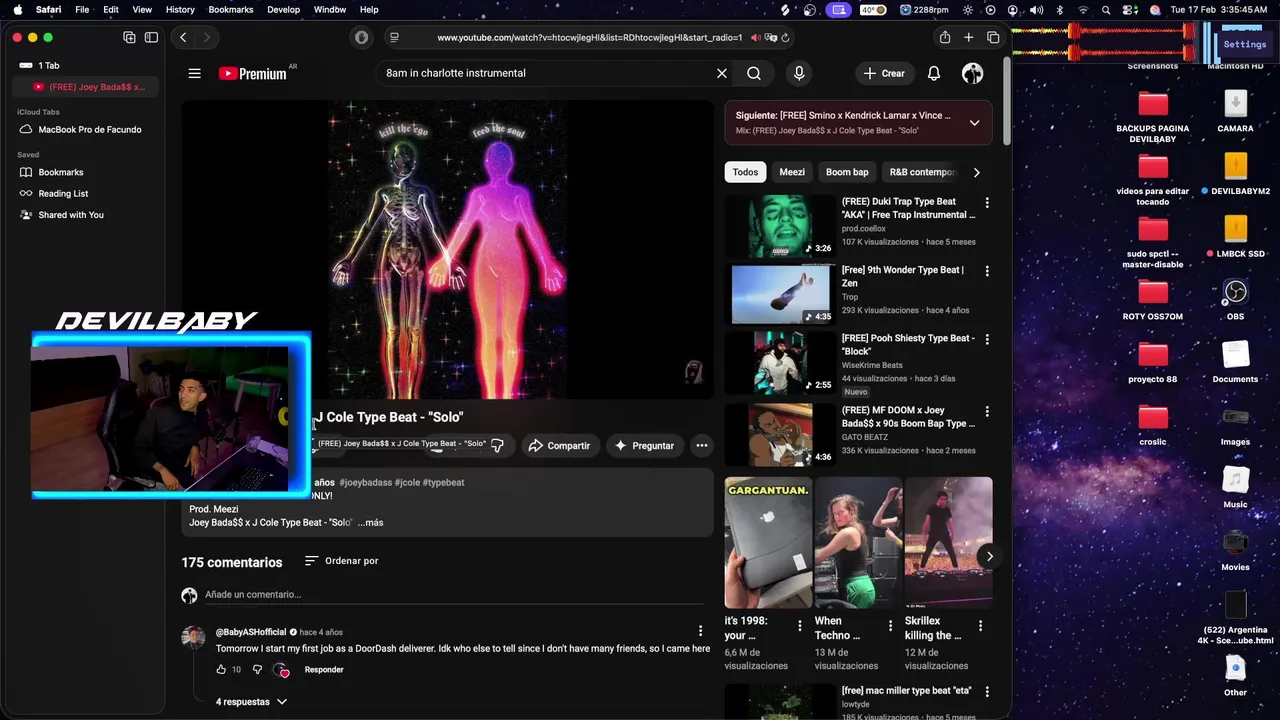Show Safari tab overview icon
Viewport: 1280px width, 720px height.
(993, 37)
